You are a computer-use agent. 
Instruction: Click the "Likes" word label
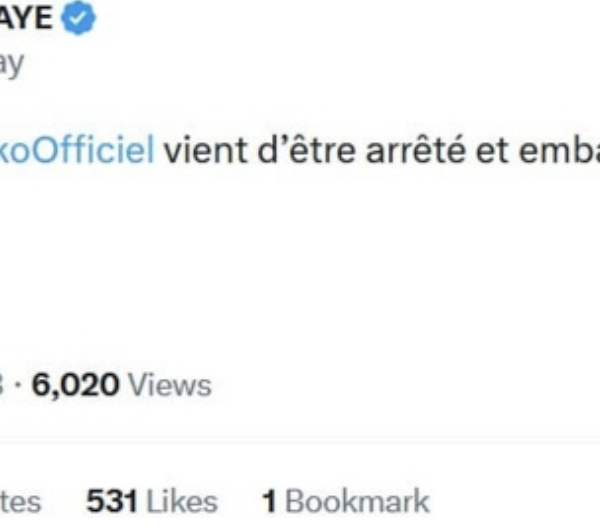[x=182, y=501]
